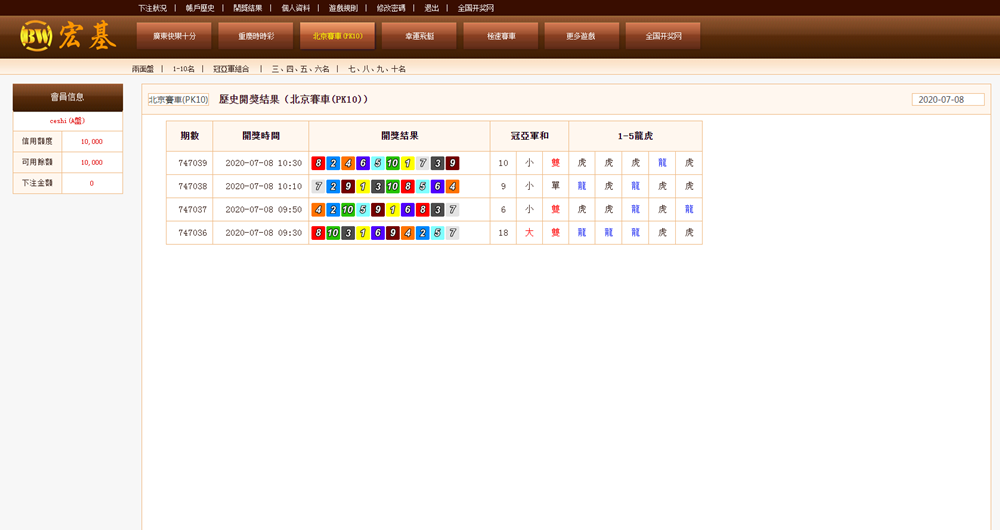Screen dimensions: 1000x530
Task: Open the 極速賽車 game tab
Action: 500,36
